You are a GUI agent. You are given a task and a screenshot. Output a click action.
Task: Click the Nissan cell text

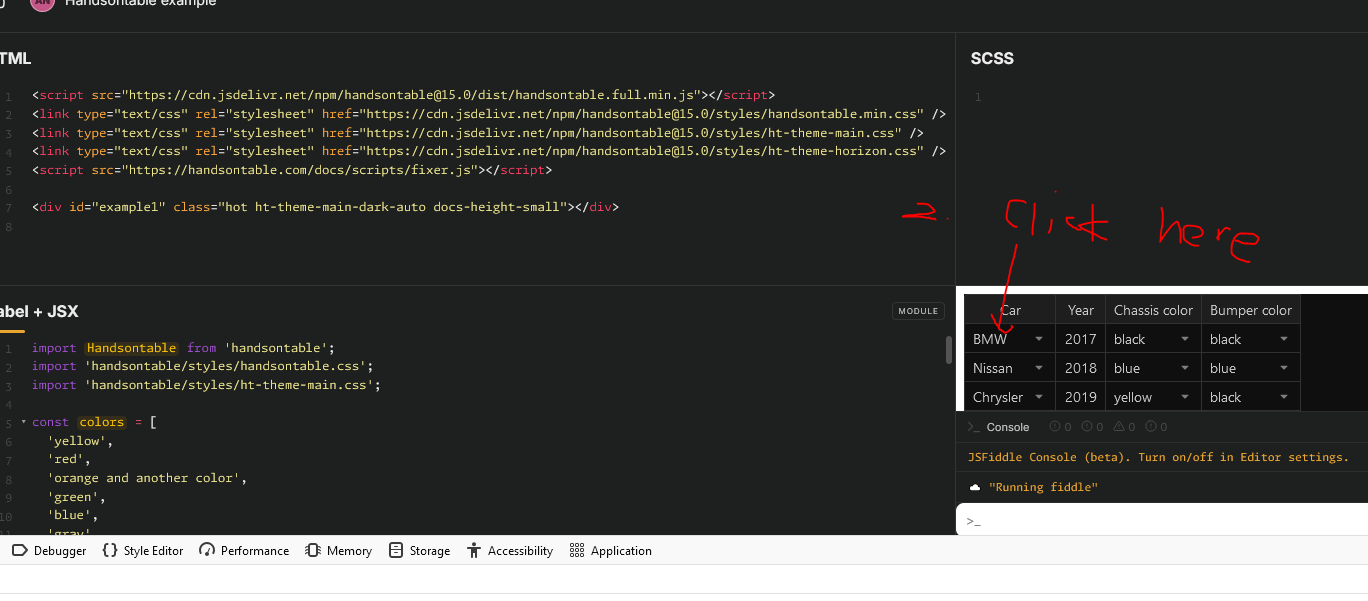993,368
